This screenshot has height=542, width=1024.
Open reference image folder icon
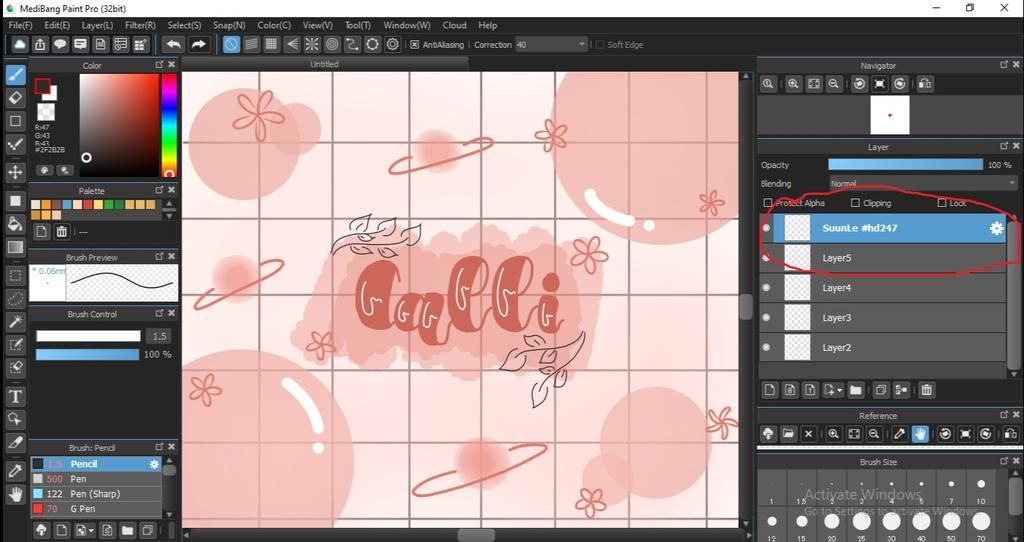tap(788, 434)
